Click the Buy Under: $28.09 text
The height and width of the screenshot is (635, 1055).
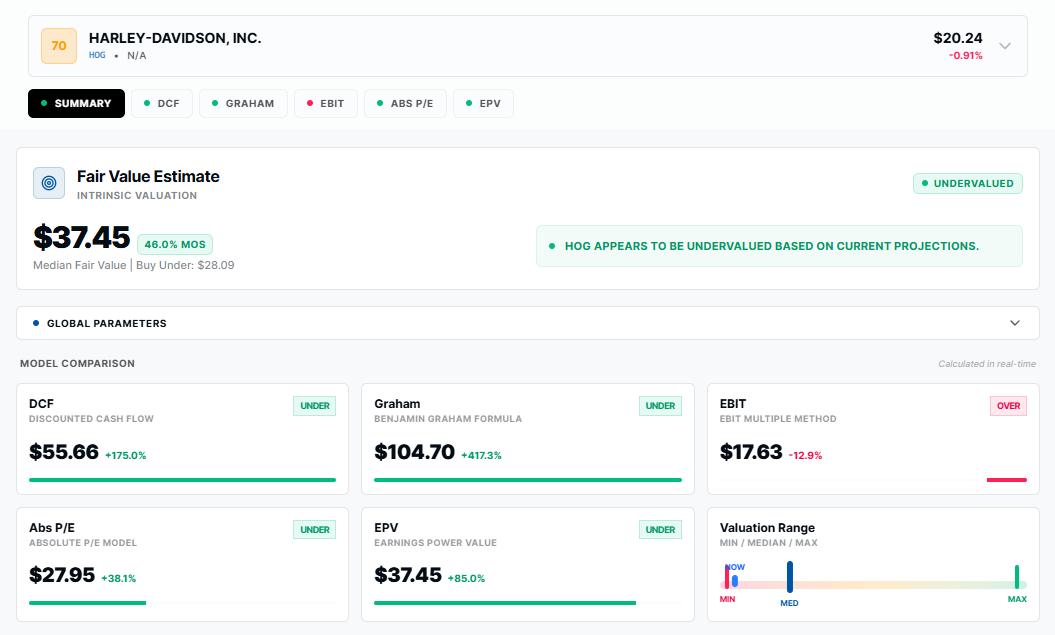click(185, 265)
